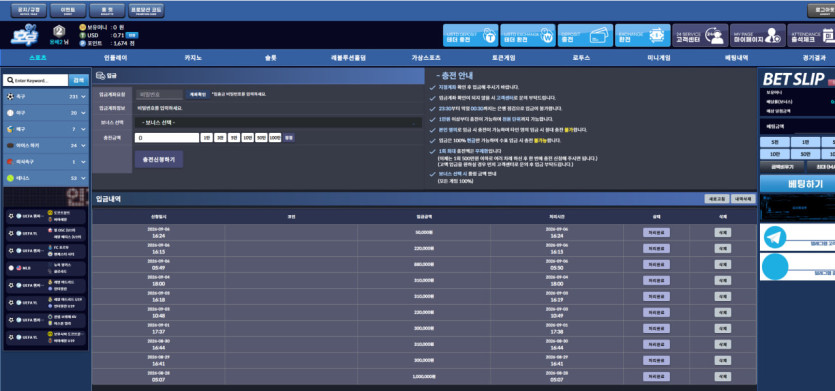835x391 pixels.
Task: Select the MLS match row in the sidebar
Action: coord(45,268)
